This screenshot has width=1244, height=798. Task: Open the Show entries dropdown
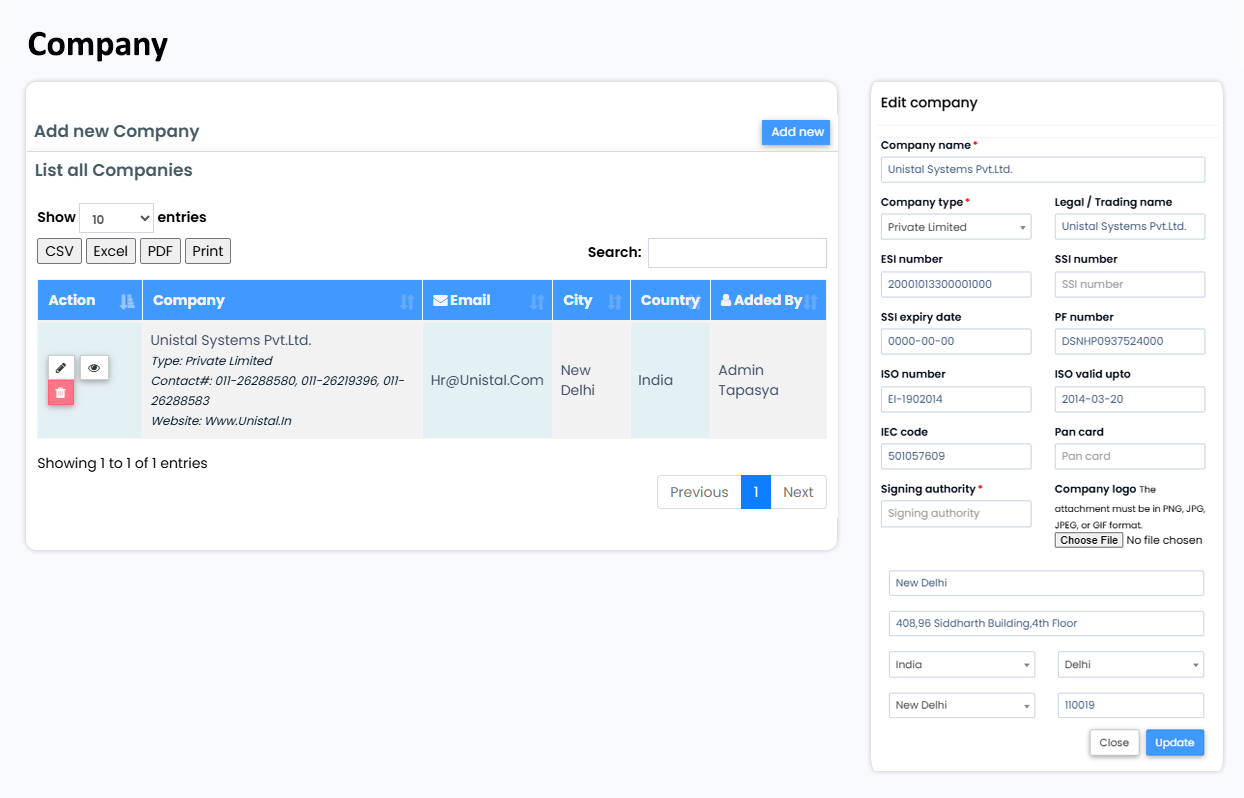(x=116, y=218)
